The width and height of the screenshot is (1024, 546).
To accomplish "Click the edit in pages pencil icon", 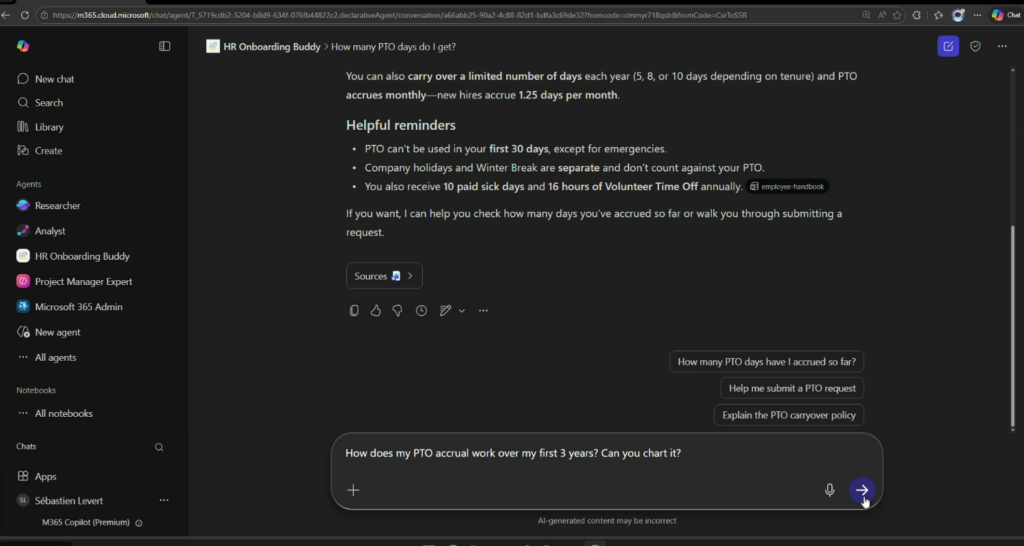I will (445, 311).
